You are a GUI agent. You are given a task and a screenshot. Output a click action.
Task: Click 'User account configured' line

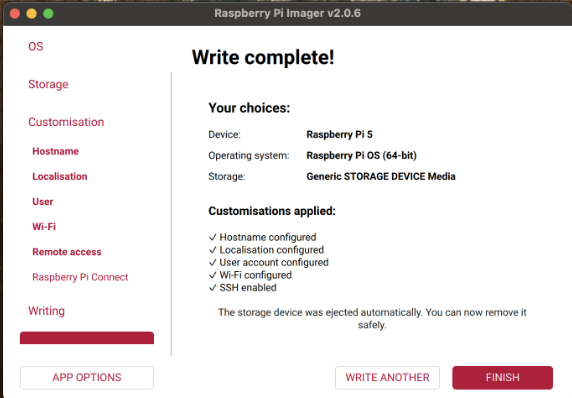pyautogui.click(x=269, y=262)
